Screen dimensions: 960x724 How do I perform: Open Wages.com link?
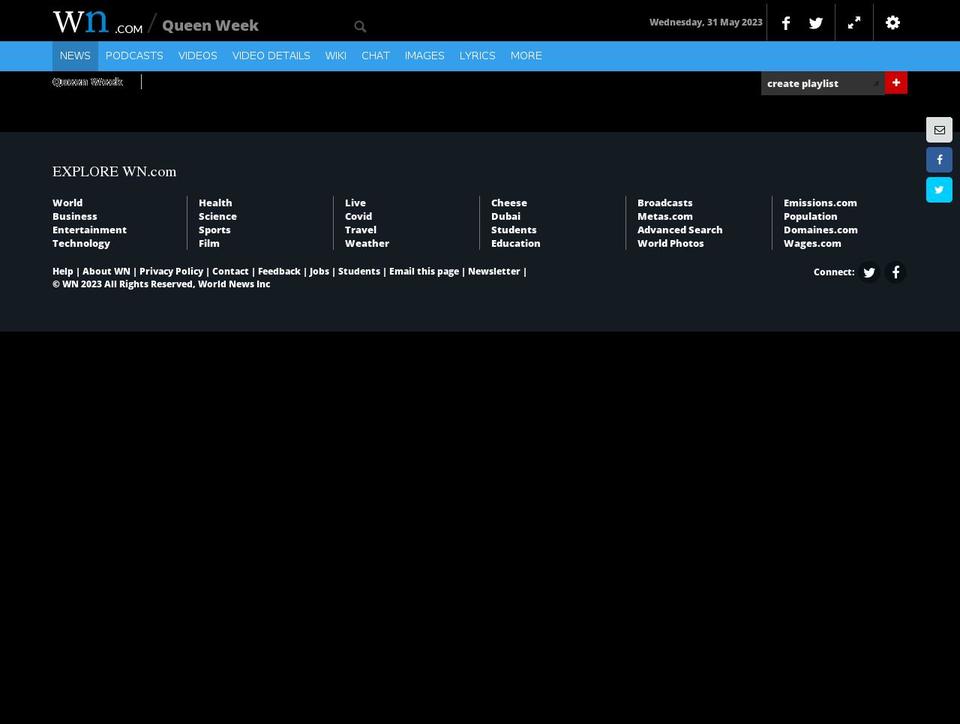click(x=812, y=243)
